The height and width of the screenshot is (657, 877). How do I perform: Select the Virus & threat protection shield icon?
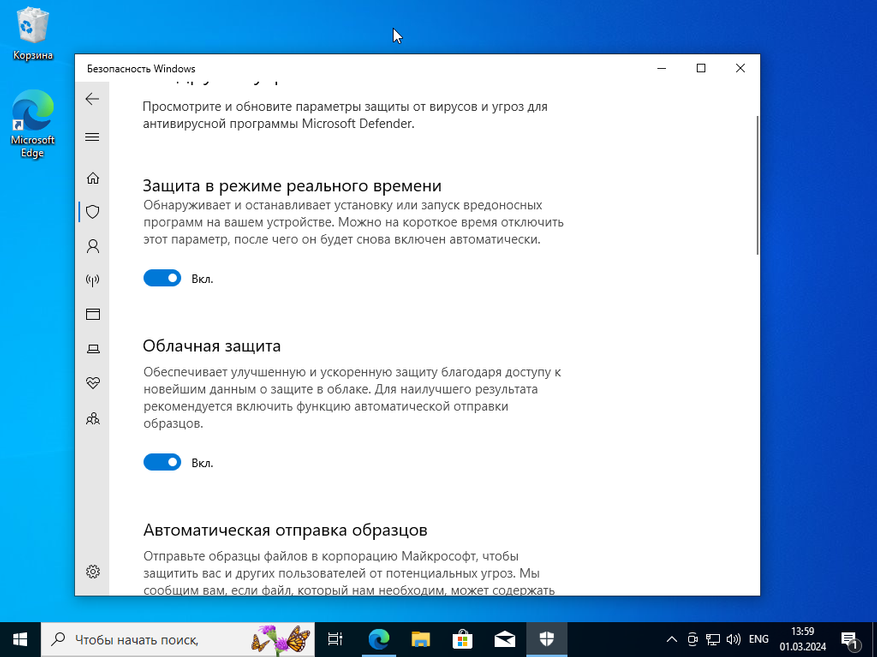pos(93,212)
